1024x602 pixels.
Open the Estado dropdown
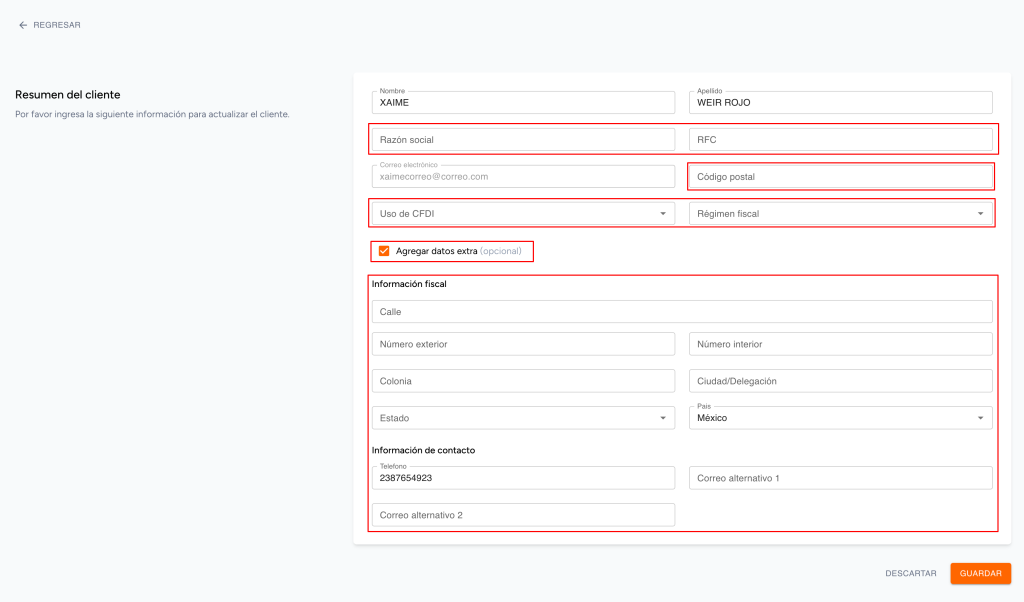(x=523, y=418)
